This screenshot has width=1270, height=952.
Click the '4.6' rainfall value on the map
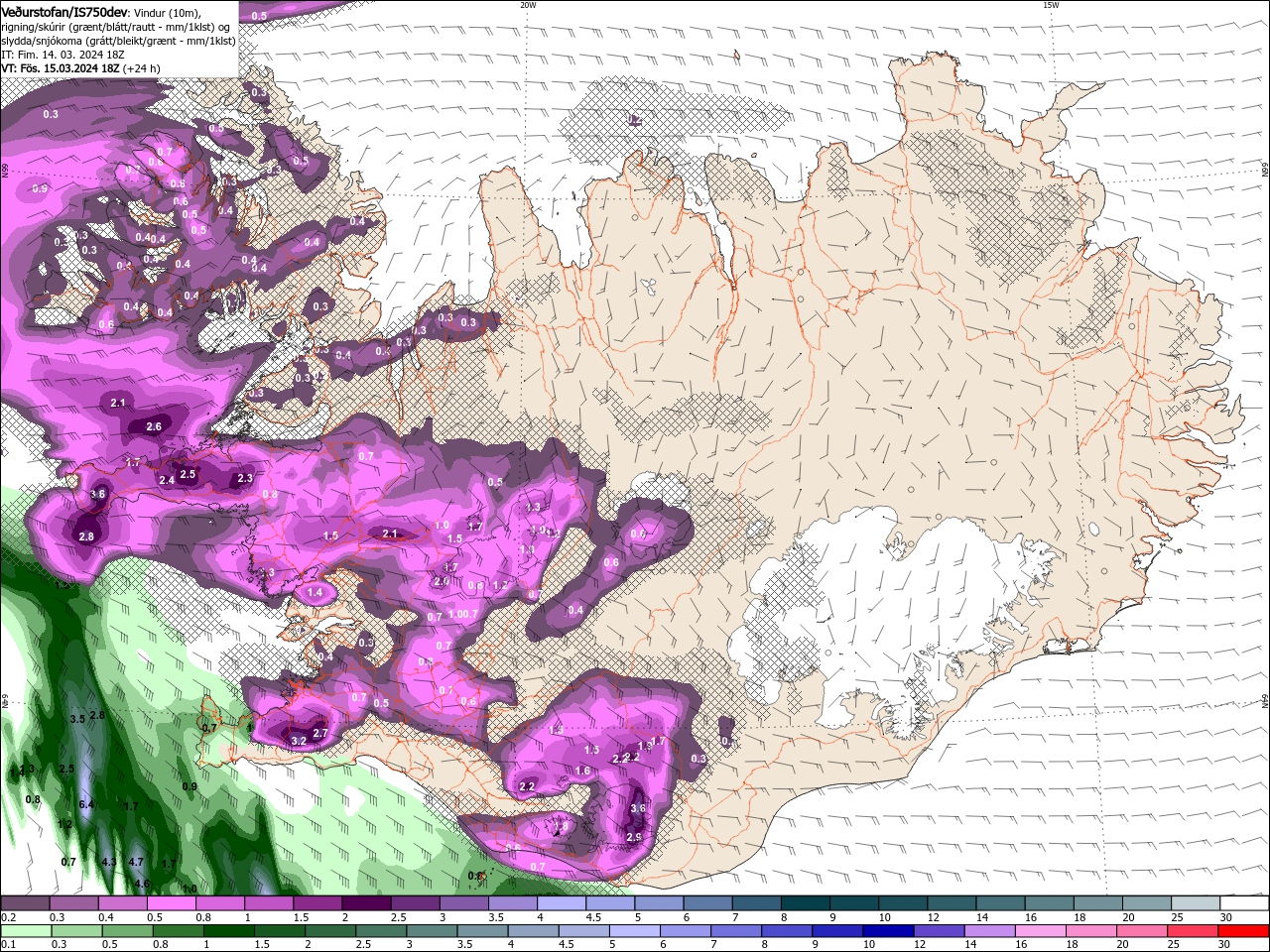pyautogui.click(x=142, y=884)
